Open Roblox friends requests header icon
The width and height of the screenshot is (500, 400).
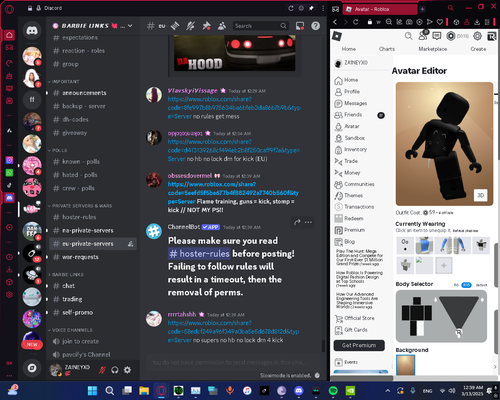(423, 35)
